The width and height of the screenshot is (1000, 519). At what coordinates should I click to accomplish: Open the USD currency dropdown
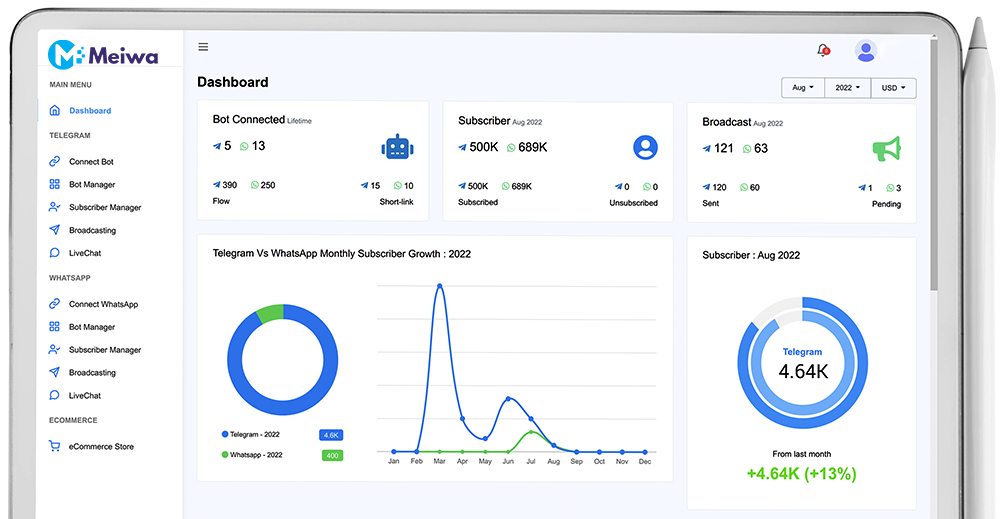tap(893, 88)
